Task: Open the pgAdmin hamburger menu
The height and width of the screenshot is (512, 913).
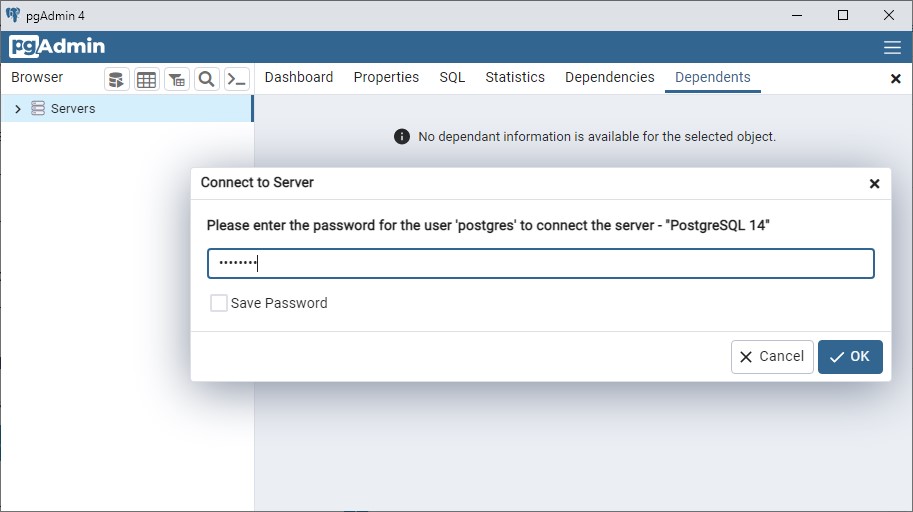Action: coord(892,47)
